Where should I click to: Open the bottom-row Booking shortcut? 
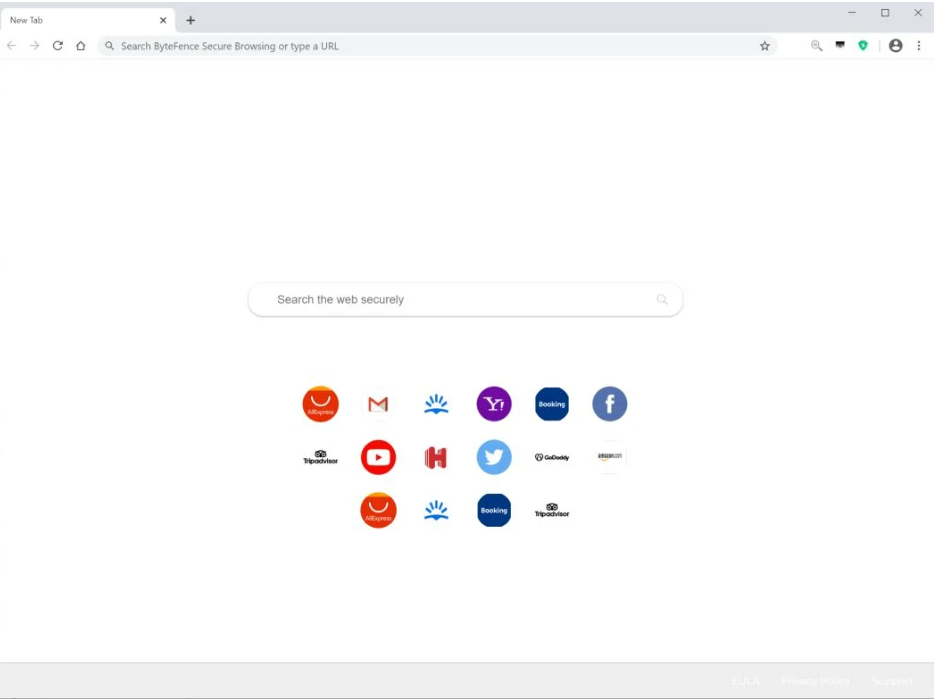pos(494,510)
